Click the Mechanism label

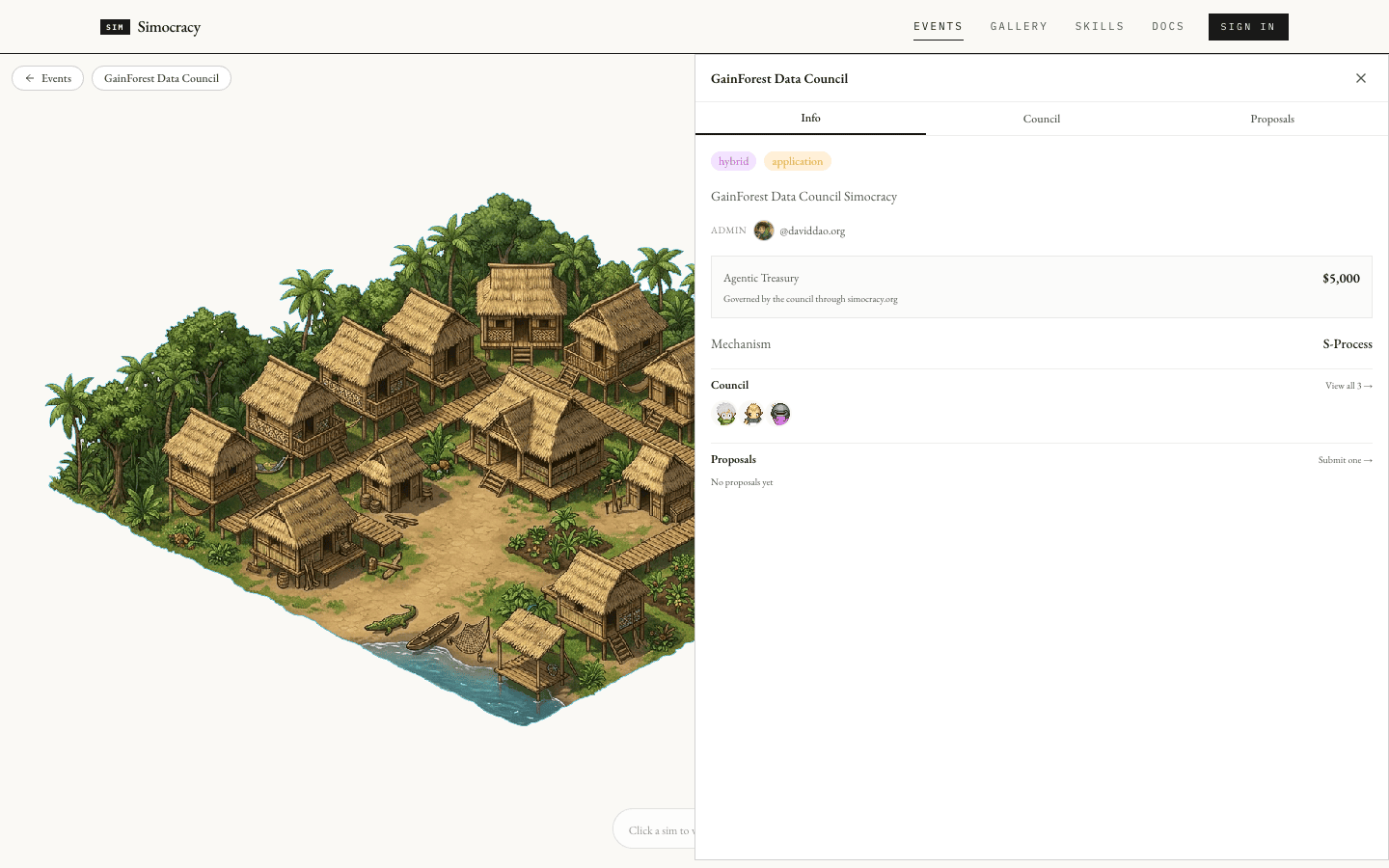(x=741, y=344)
